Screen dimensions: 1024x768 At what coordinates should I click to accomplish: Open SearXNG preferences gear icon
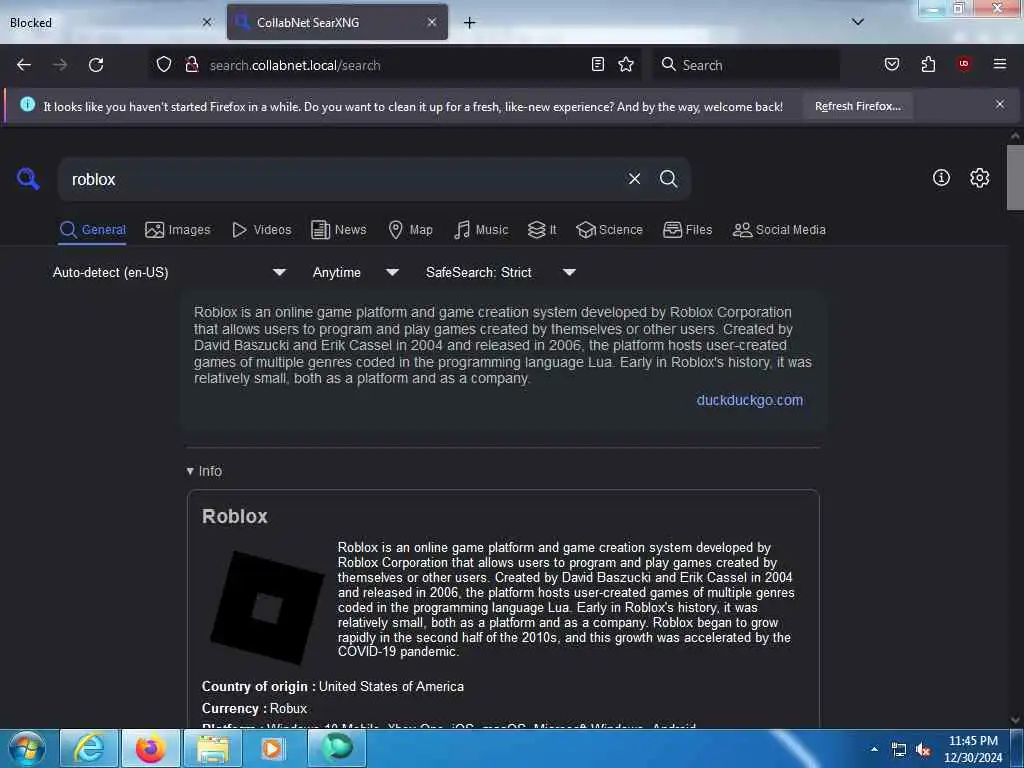point(979,178)
